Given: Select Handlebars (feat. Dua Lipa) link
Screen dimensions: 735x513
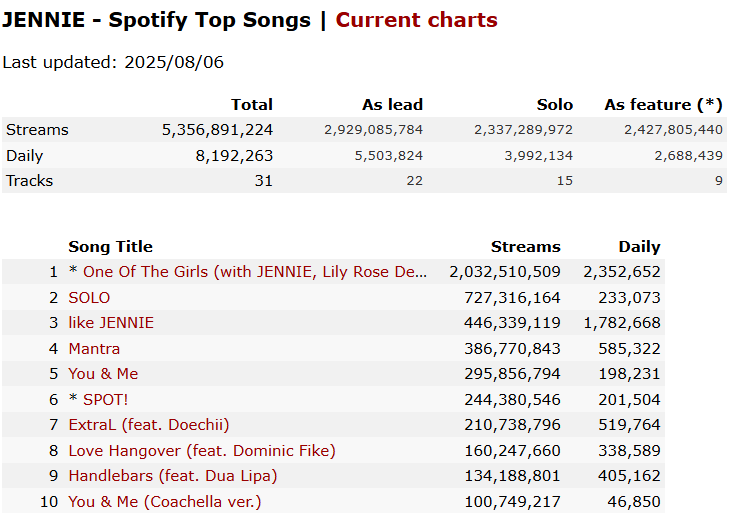Looking at the screenshot, I should pyautogui.click(x=172, y=476).
